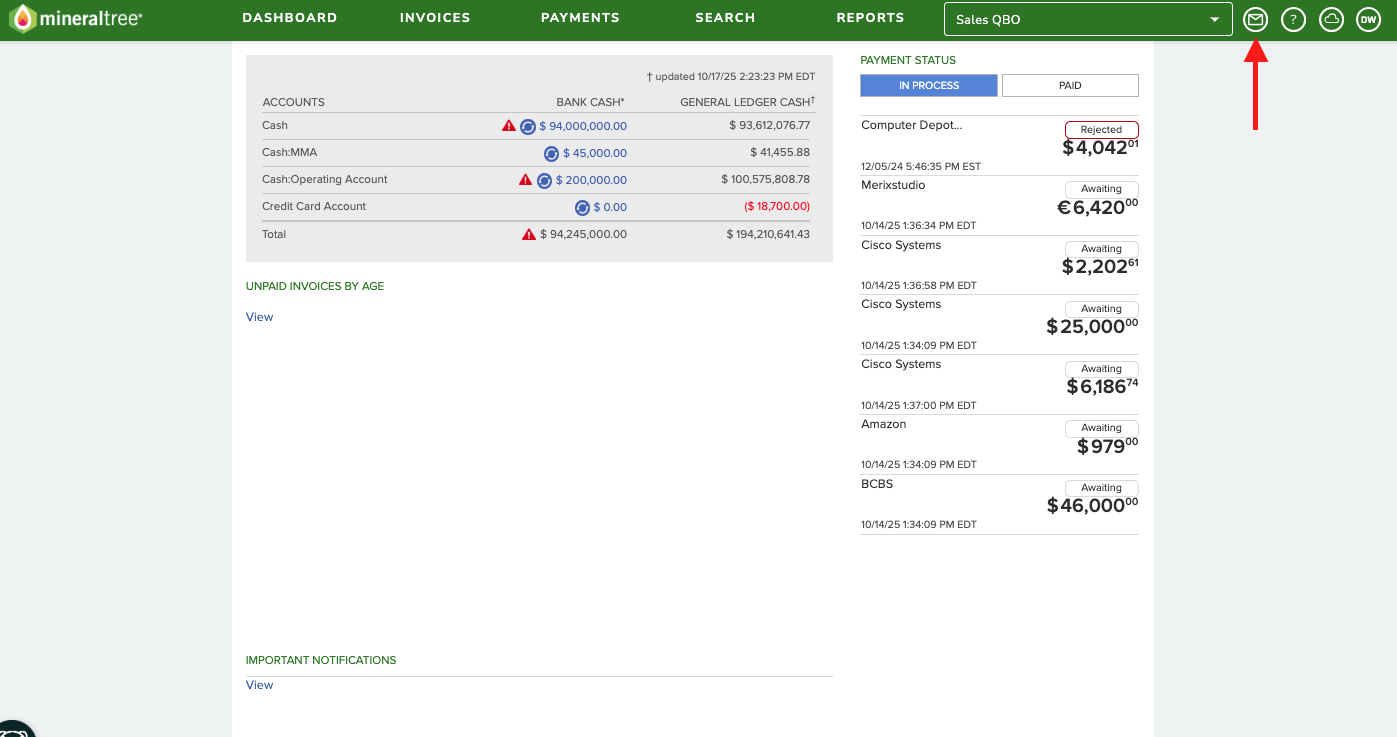Open the Sales QBO company dropdown
Viewport: 1397px width, 737px height.
click(x=1088, y=19)
